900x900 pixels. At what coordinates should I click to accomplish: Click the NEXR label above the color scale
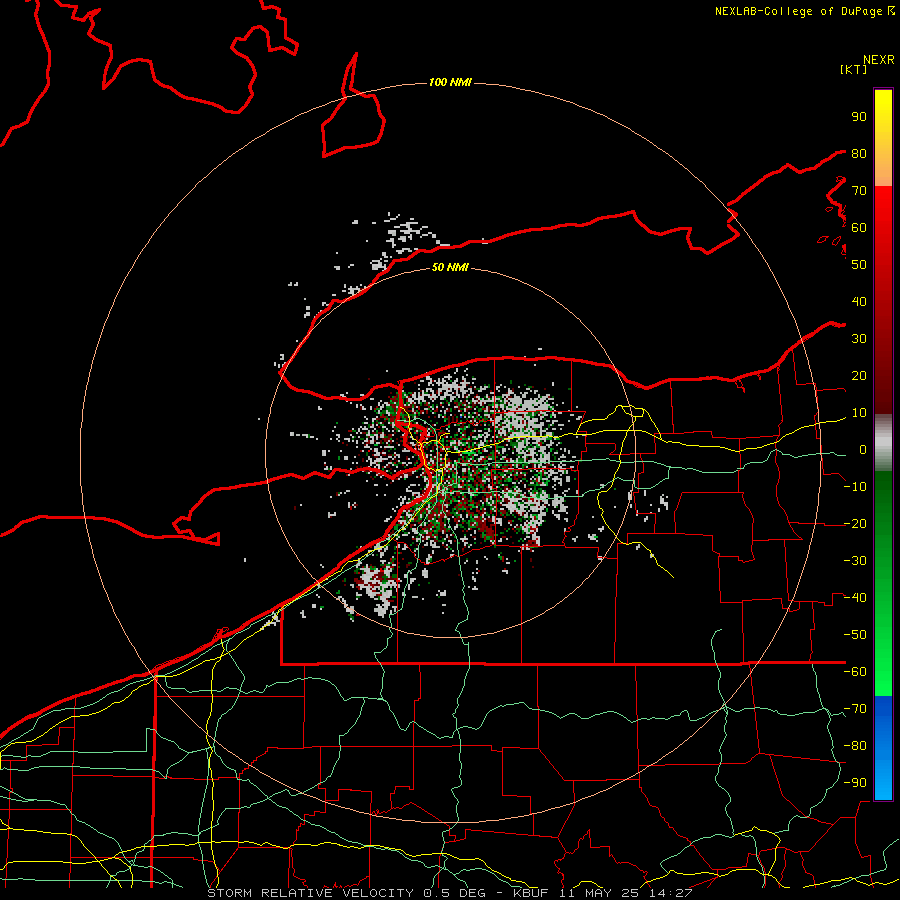pyautogui.click(x=879, y=60)
